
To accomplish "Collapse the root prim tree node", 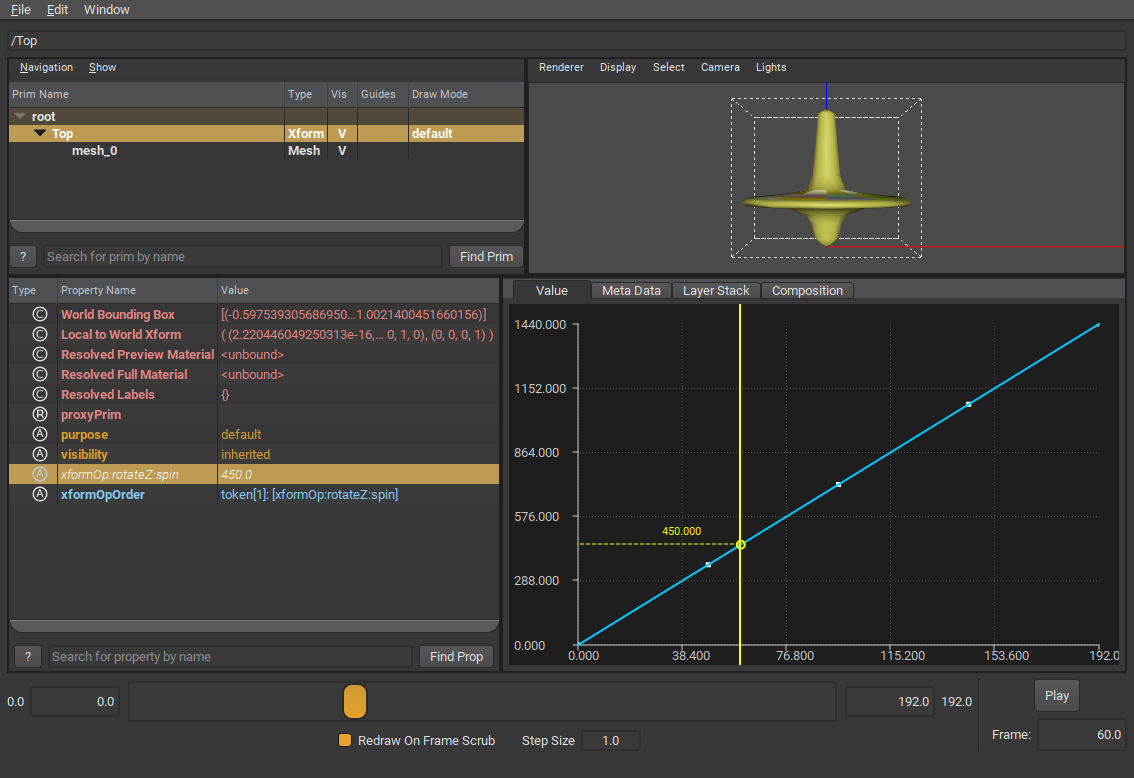I will tap(20, 116).
